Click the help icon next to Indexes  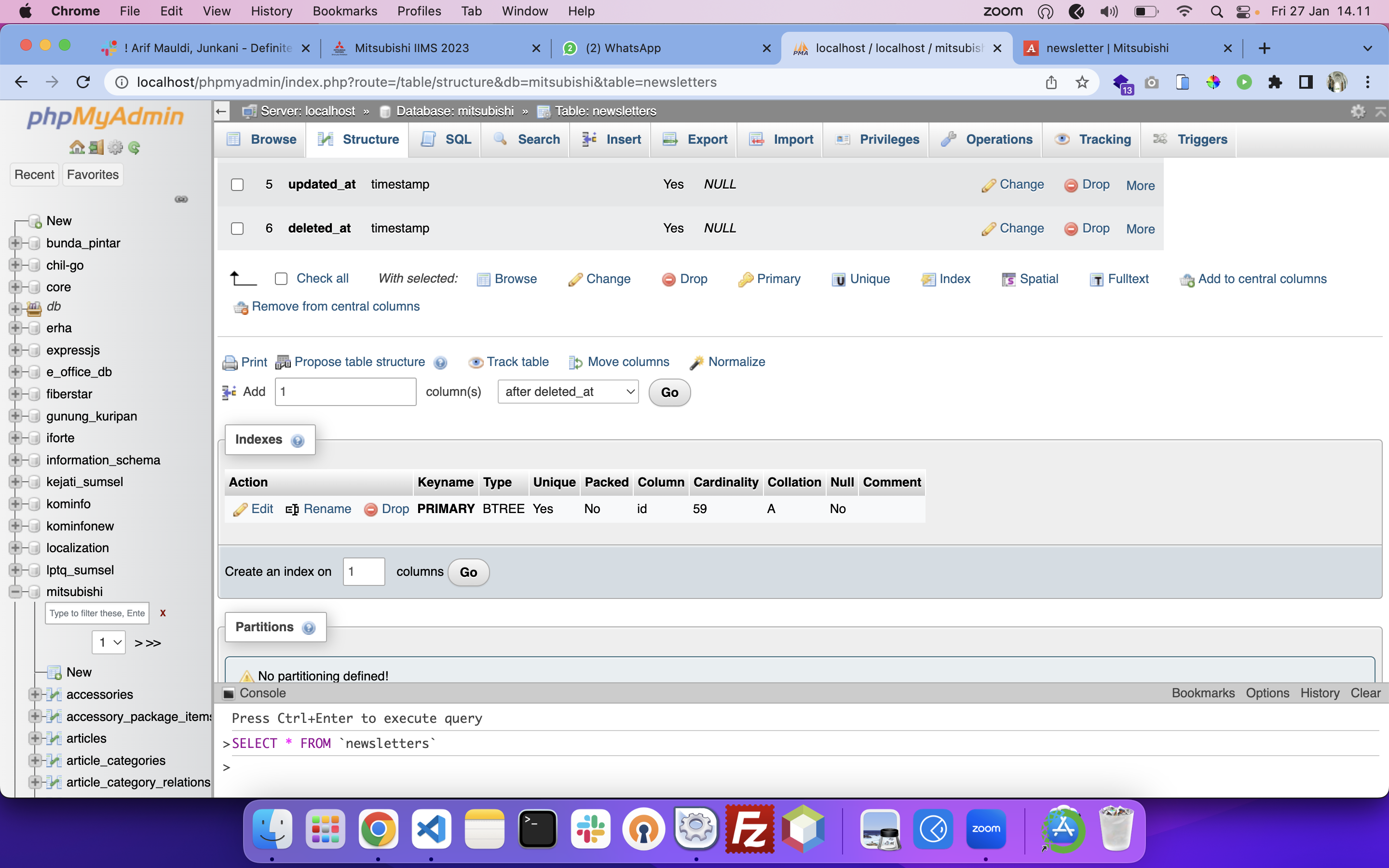click(x=297, y=440)
